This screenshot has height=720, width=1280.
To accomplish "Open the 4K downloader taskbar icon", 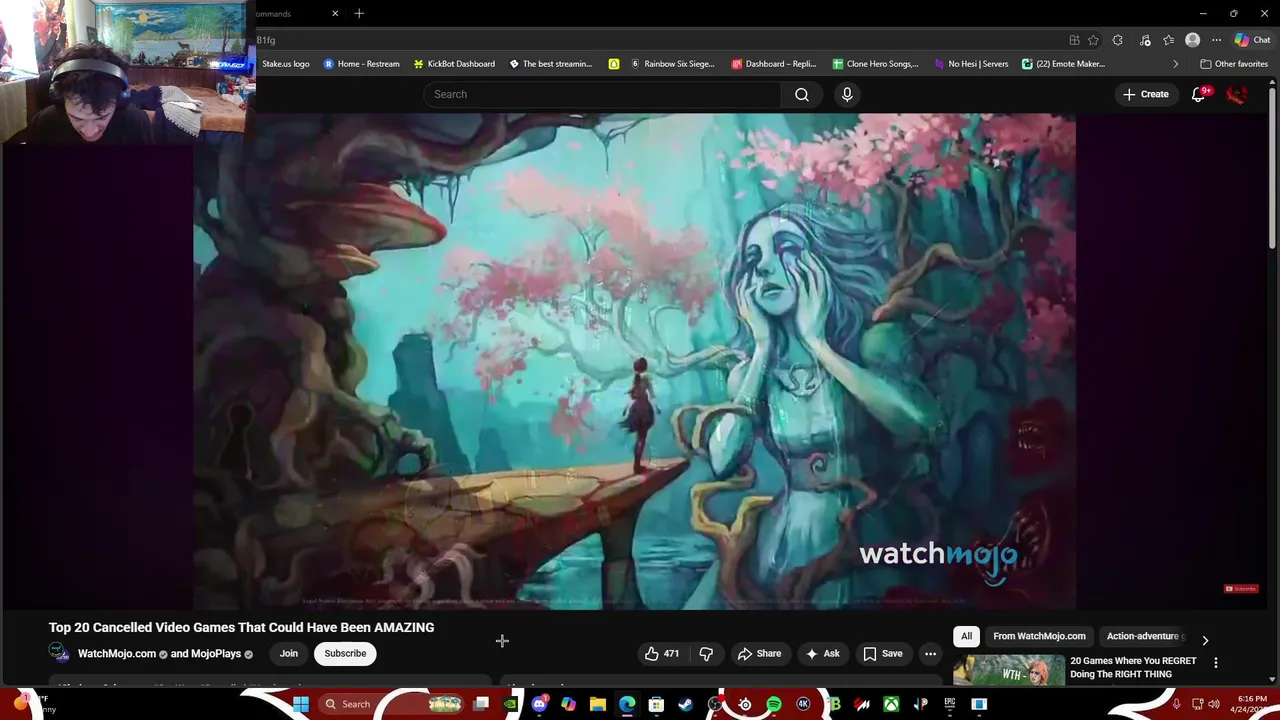I will pyautogui.click(x=803, y=704).
